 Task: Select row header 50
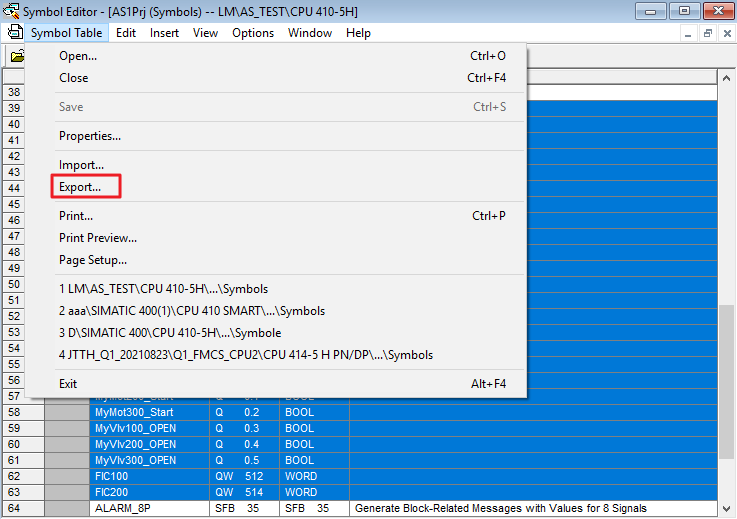[14, 284]
